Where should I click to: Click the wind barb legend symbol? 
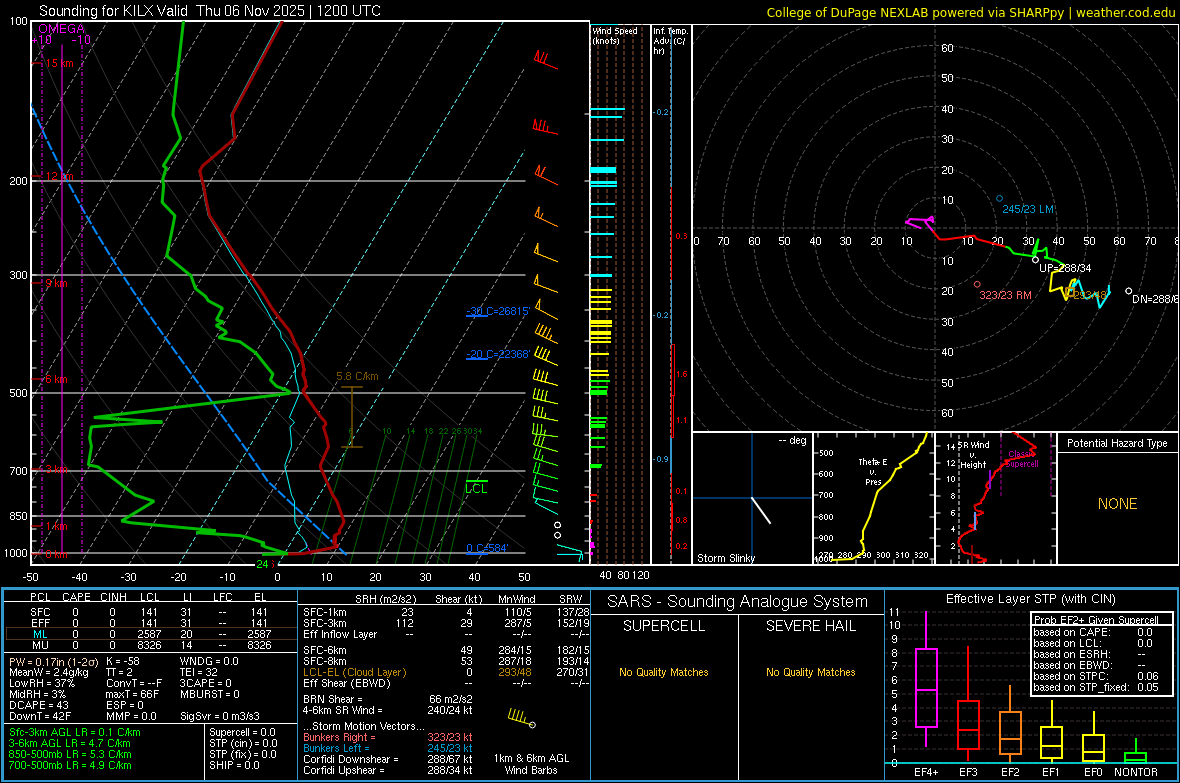pos(522,717)
